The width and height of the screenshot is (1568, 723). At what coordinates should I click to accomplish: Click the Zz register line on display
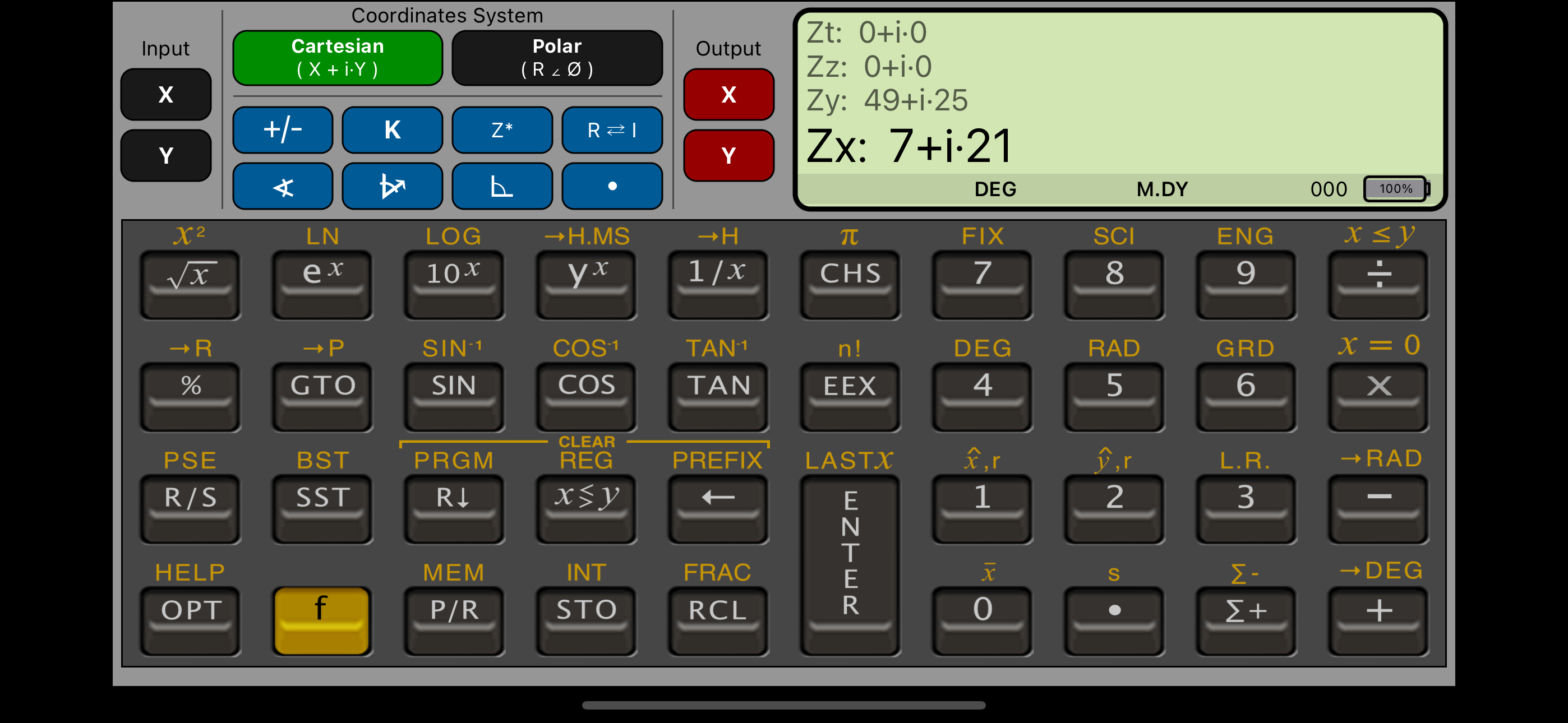(x=869, y=66)
